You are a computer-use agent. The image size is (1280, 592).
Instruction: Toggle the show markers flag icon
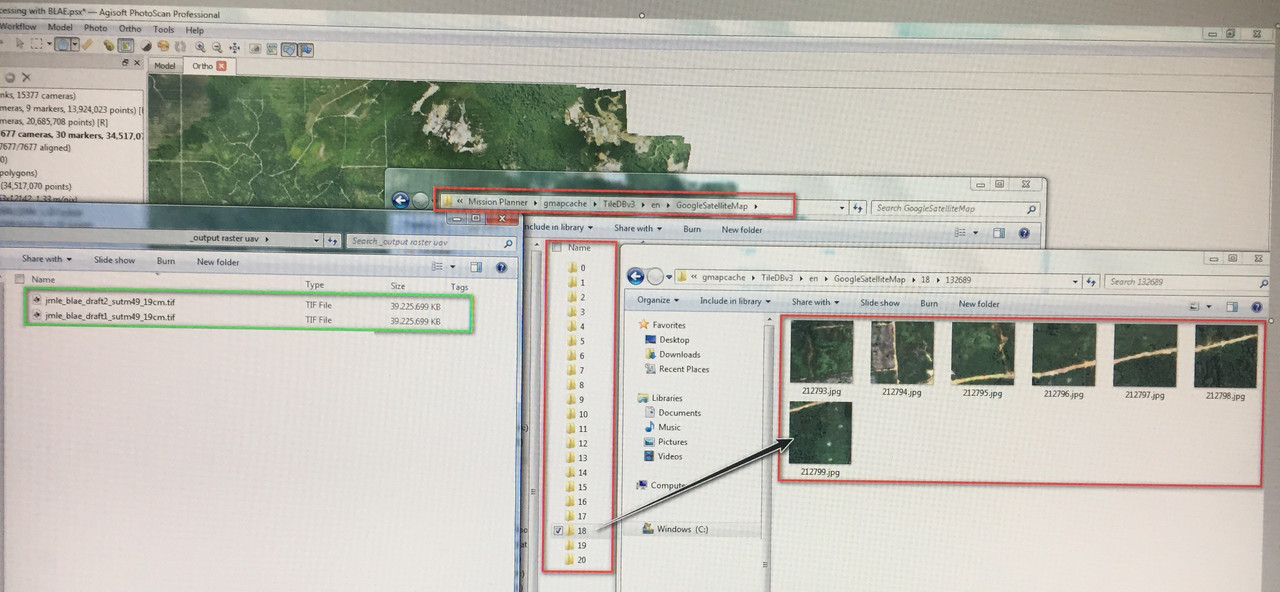click(x=306, y=49)
